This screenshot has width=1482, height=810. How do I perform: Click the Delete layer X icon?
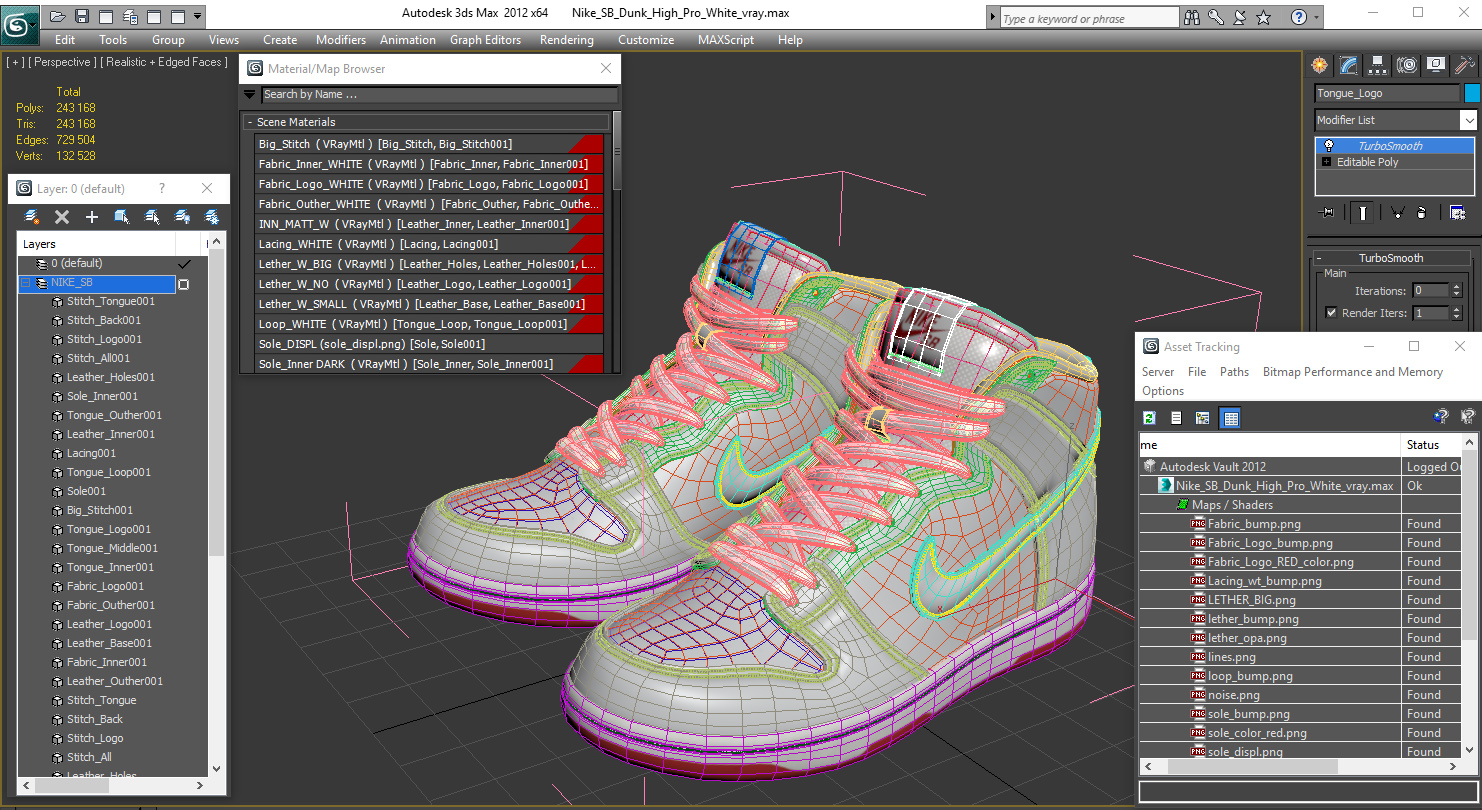62,216
